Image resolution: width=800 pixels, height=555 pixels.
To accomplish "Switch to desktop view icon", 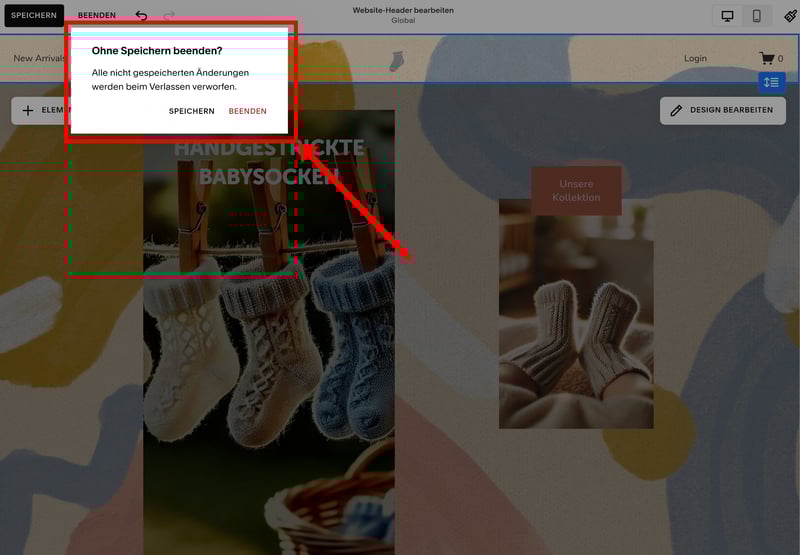I will coord(728,16).
